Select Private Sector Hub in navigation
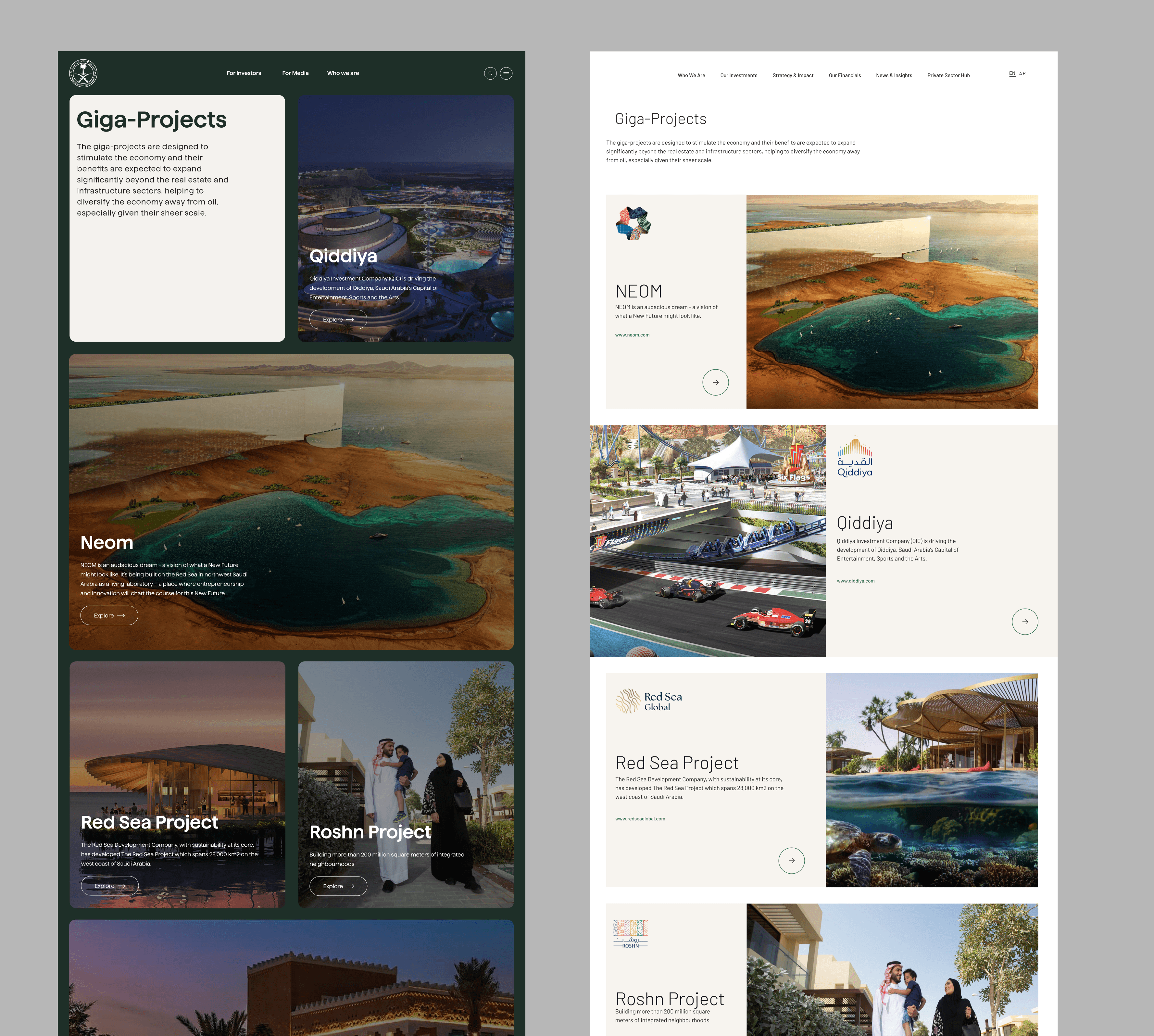The image size is (1154, 1036). (948, 76)
